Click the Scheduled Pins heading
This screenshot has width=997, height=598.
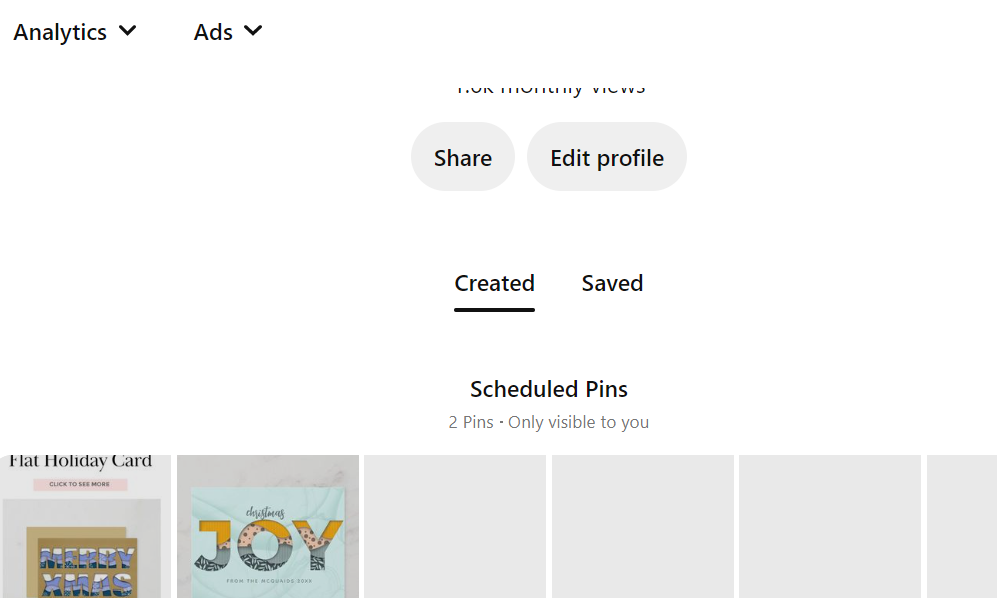pos(549,389)
